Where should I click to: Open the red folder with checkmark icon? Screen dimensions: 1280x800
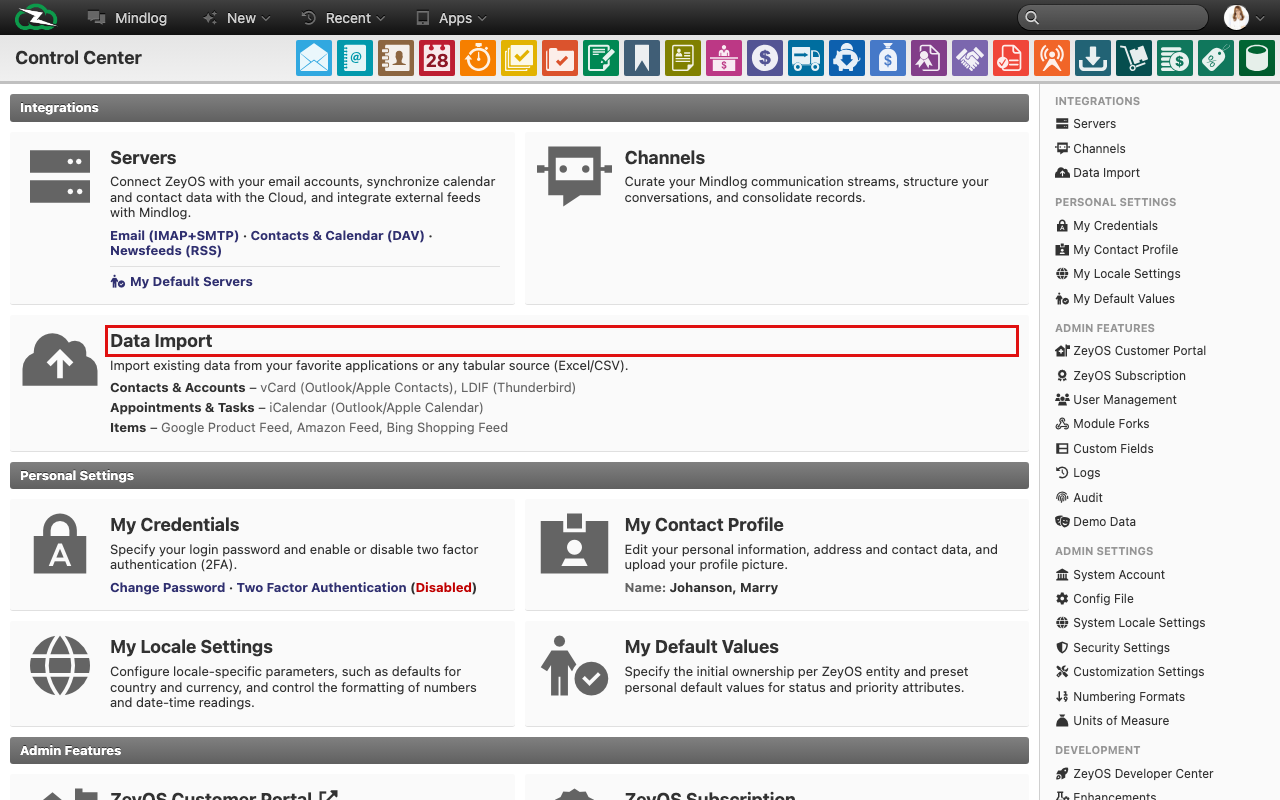pos(560,58)
